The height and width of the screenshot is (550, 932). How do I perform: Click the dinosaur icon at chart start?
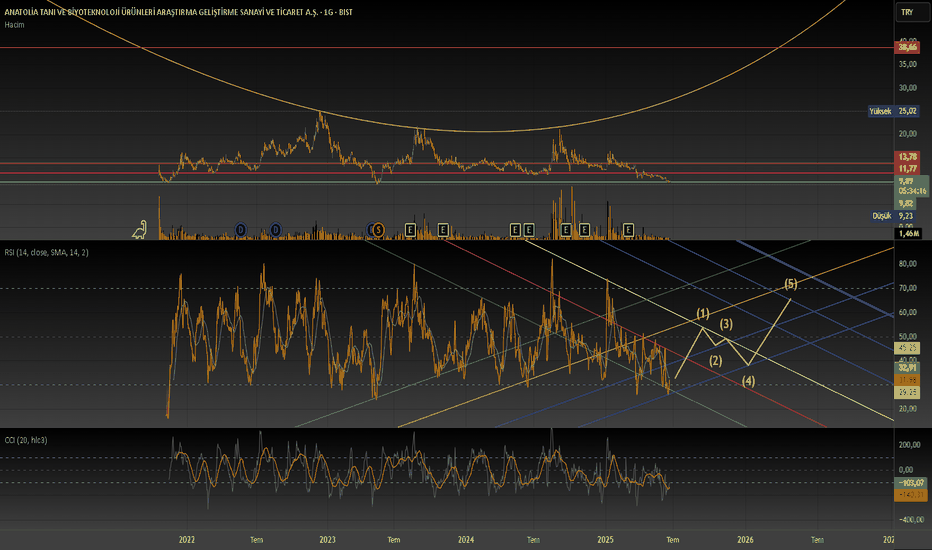pos(140,229)
